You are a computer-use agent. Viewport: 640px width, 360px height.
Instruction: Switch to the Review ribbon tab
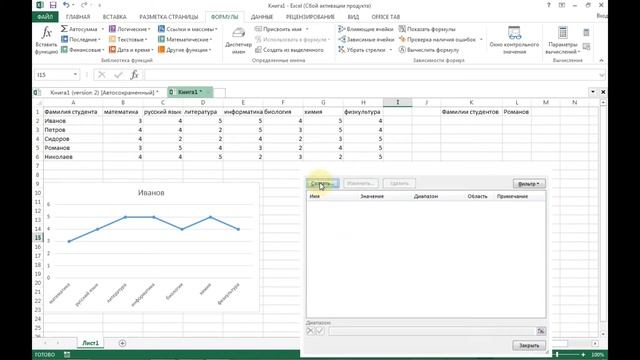tap(310, 17)
